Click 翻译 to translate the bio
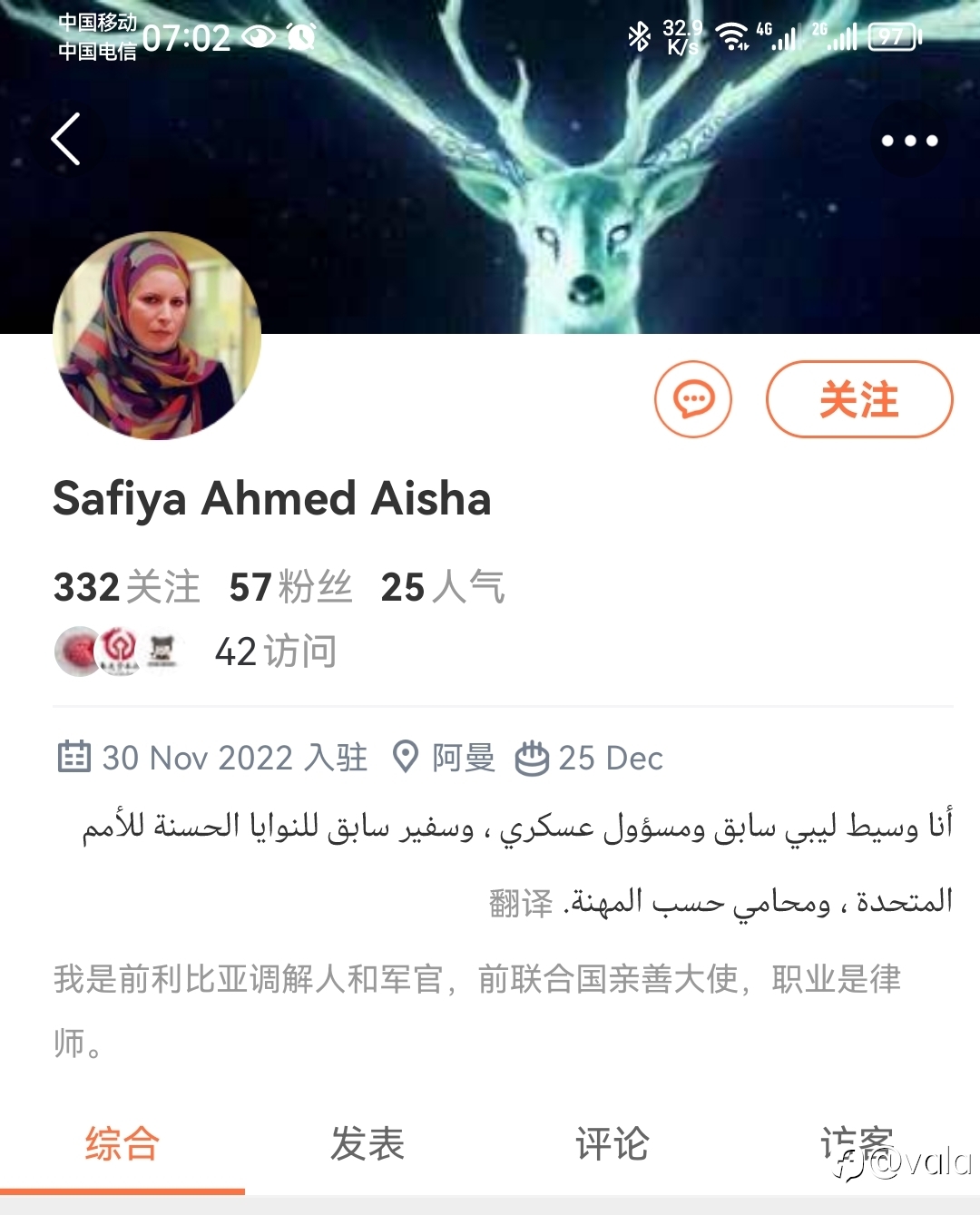980x1215 pixels. click(x=521, y=903)
